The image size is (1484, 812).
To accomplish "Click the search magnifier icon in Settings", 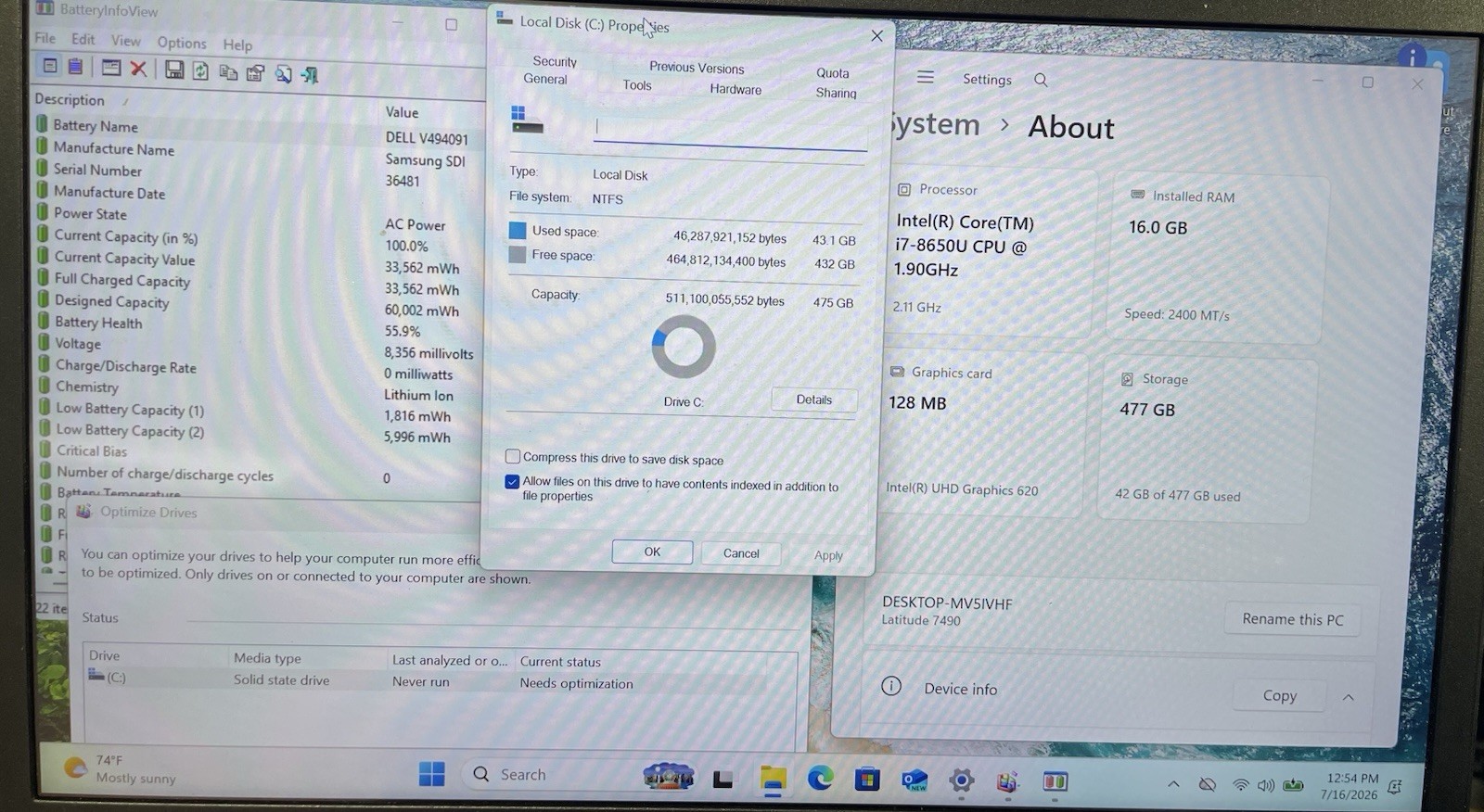I will [x=1041, y=81].
